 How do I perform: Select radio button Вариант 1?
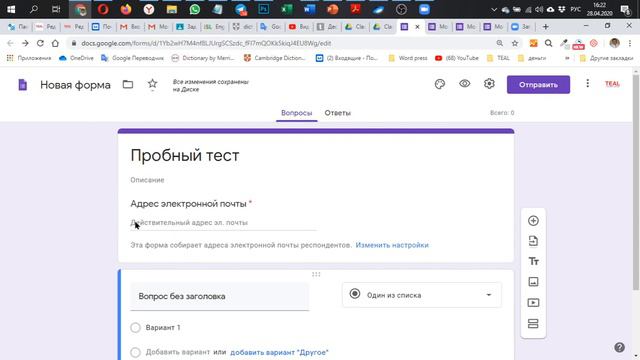click(x=136, y=327)
